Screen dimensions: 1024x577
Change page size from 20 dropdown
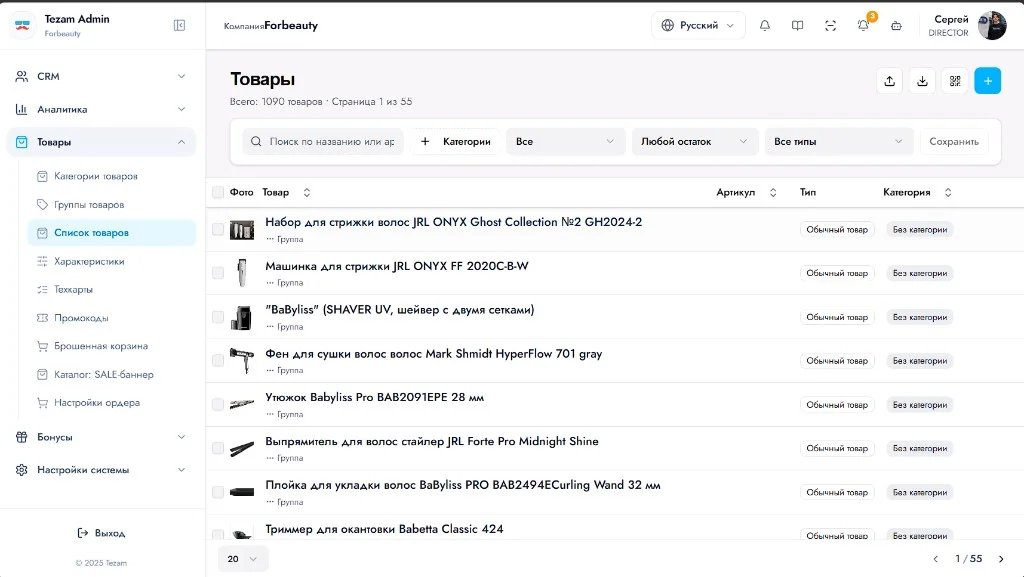[x=242, y=559]
